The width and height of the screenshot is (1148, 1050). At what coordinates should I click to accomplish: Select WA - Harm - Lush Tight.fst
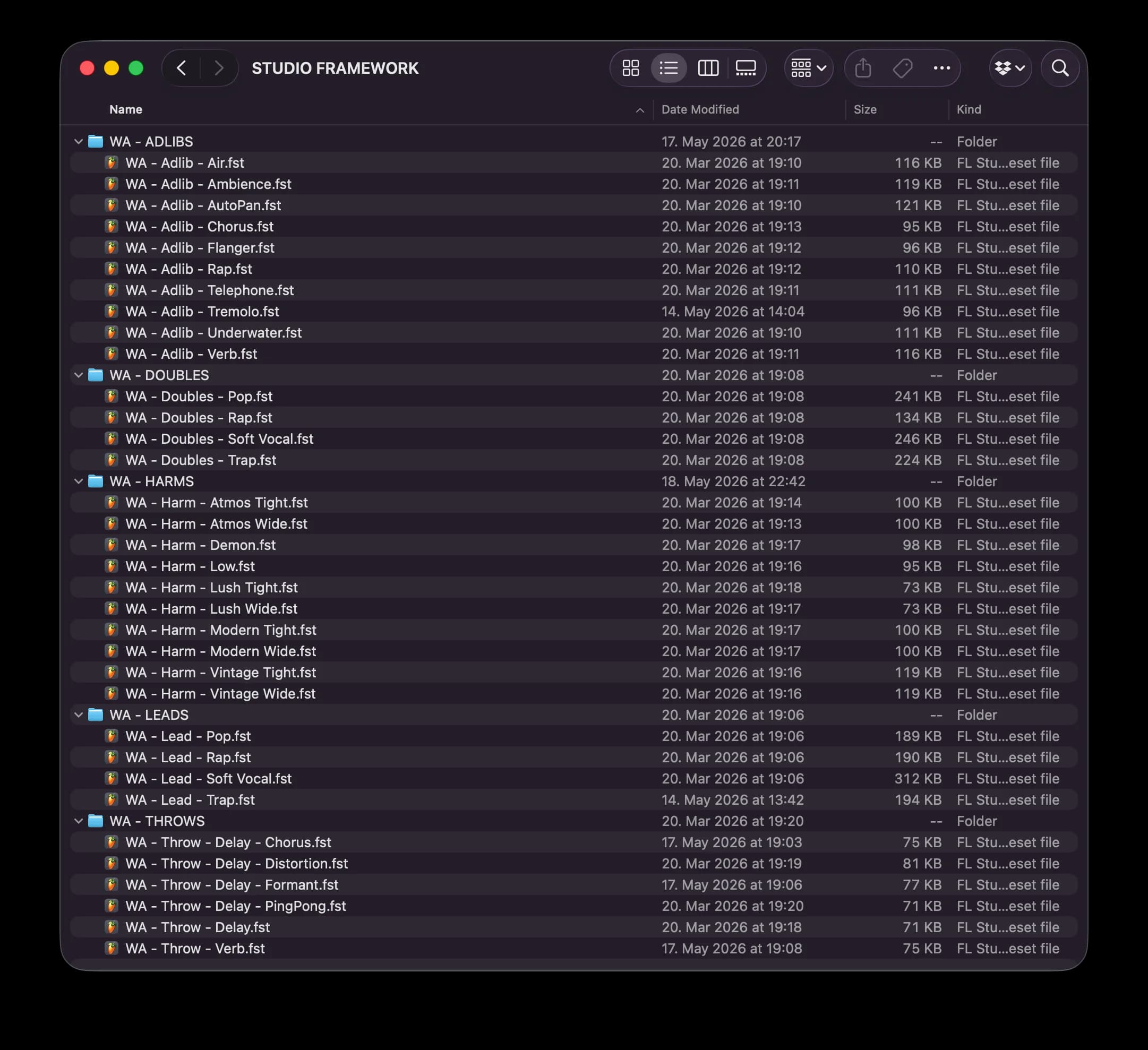[x=573, y=587]
